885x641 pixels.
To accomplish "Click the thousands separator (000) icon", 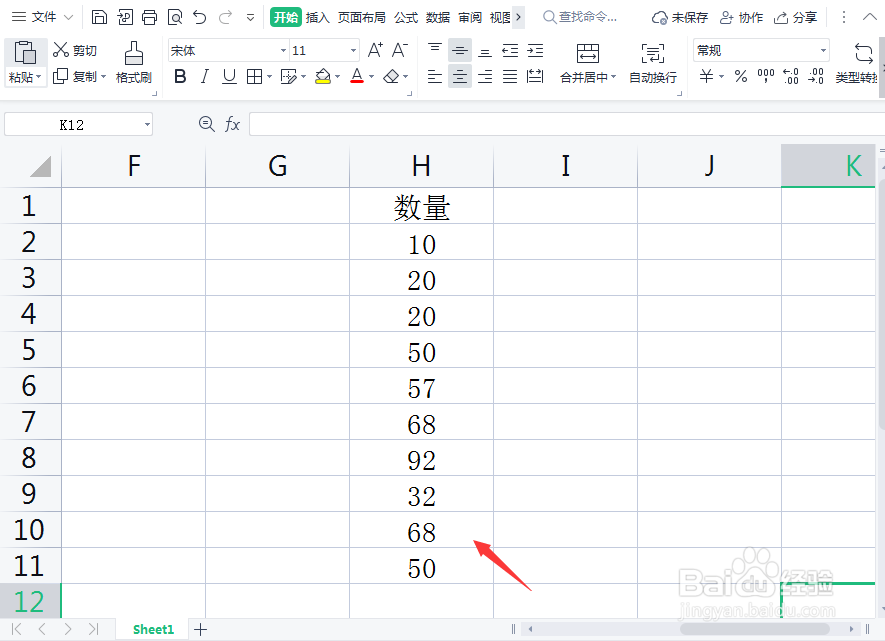I will click(x=765, y=76).
